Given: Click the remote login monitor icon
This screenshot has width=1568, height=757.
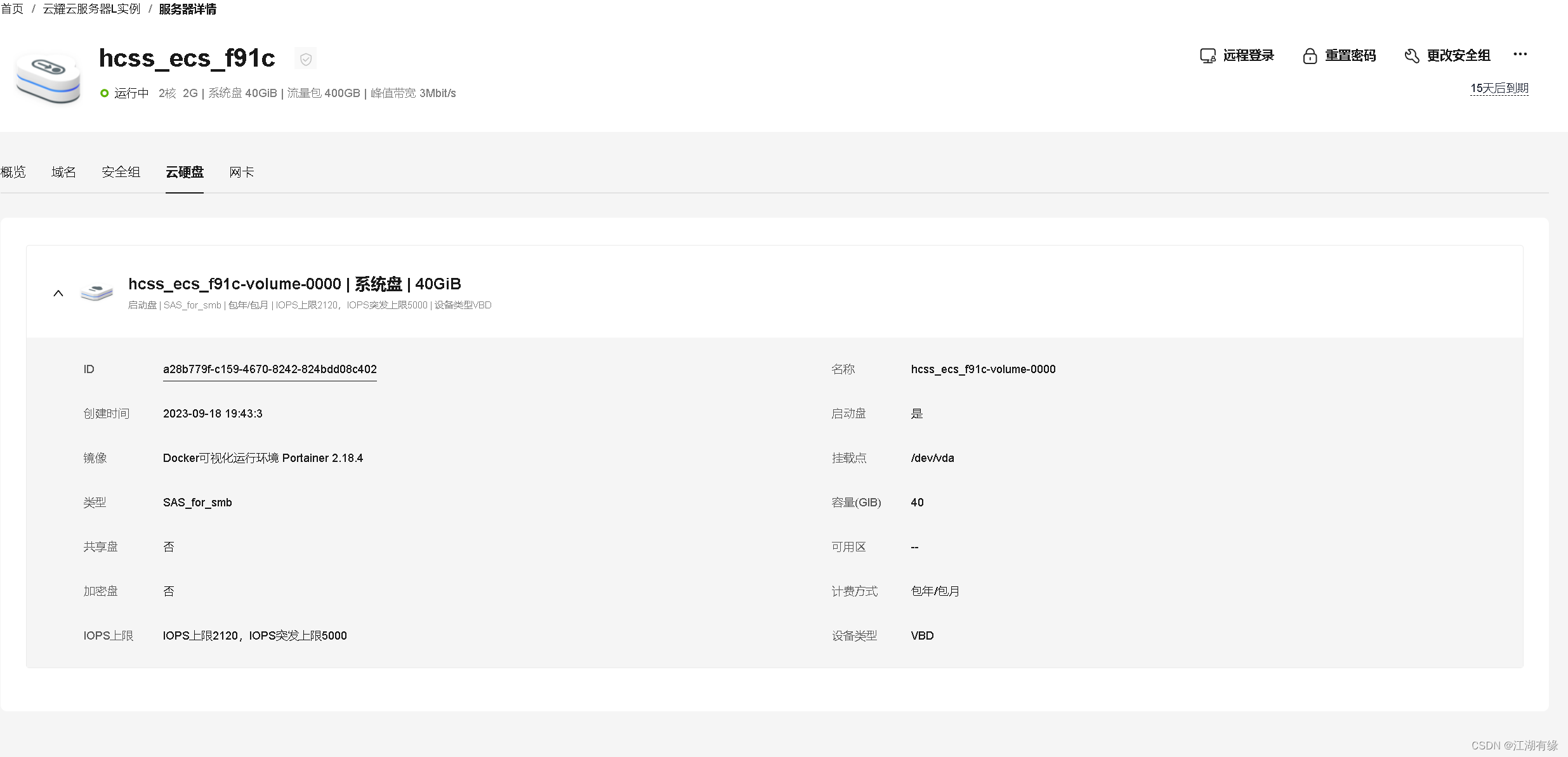Looking at the screenshot, I should (1207, 56).
